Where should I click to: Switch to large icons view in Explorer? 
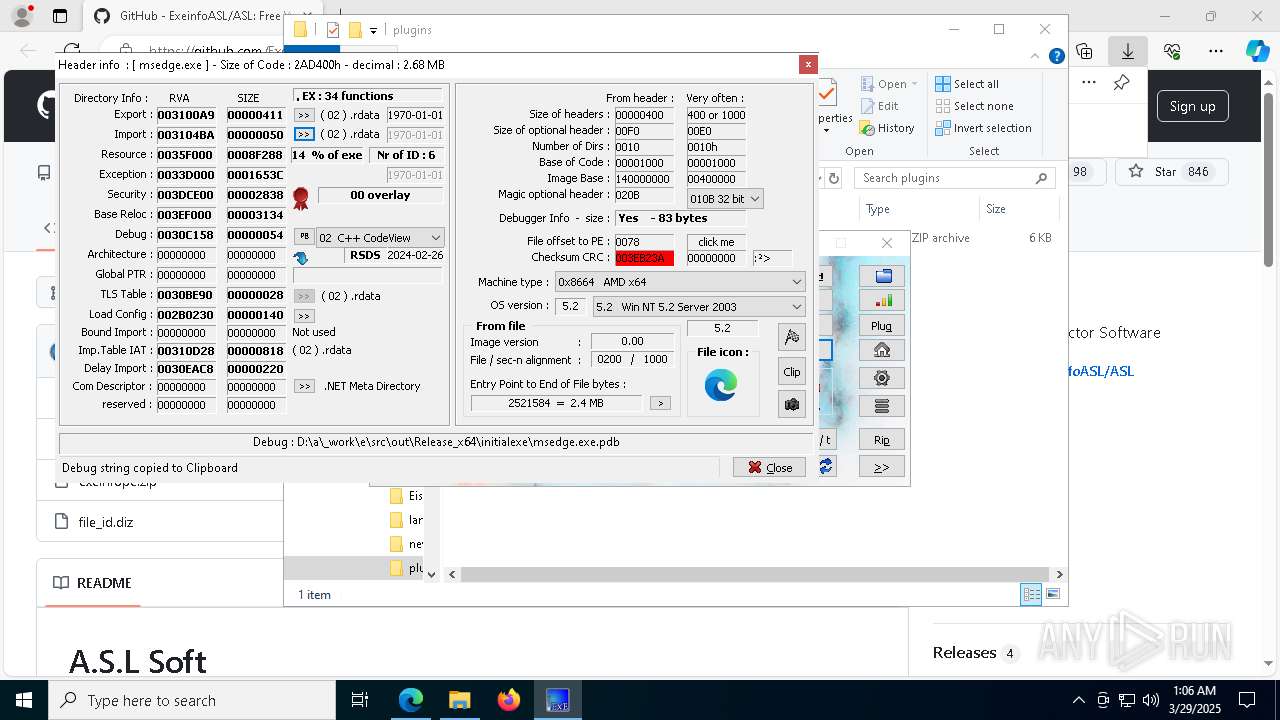pos(1052,595)
